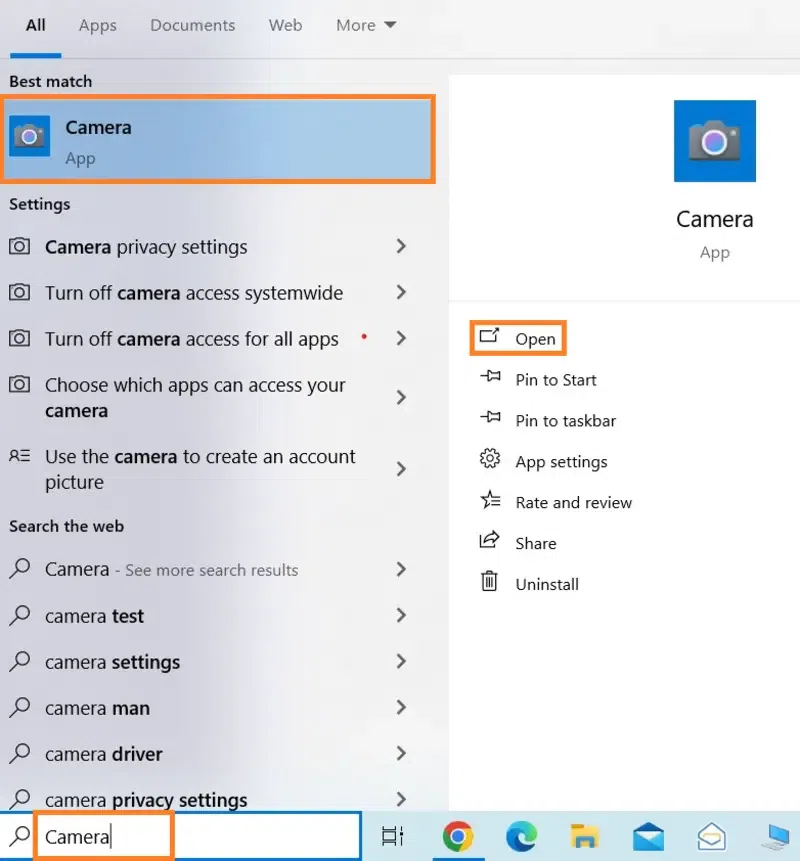Click camera icon beside camera access systemwide
800x861 pixels.
19,292
